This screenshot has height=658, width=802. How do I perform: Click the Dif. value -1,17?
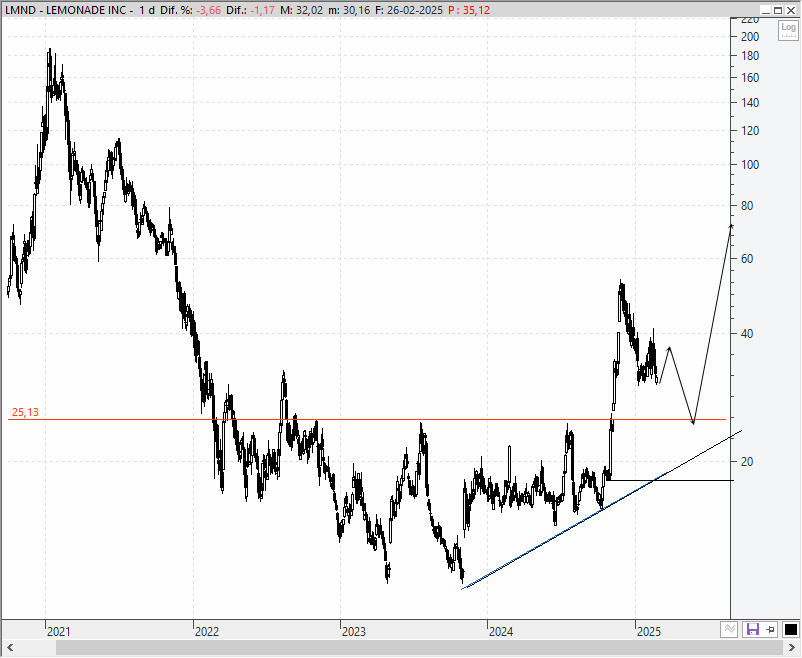coord(262,10)
